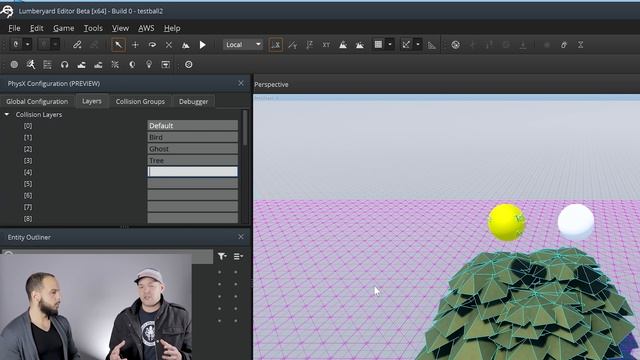
Task: Focus the empty layer [4] name field
Action: 193,172
